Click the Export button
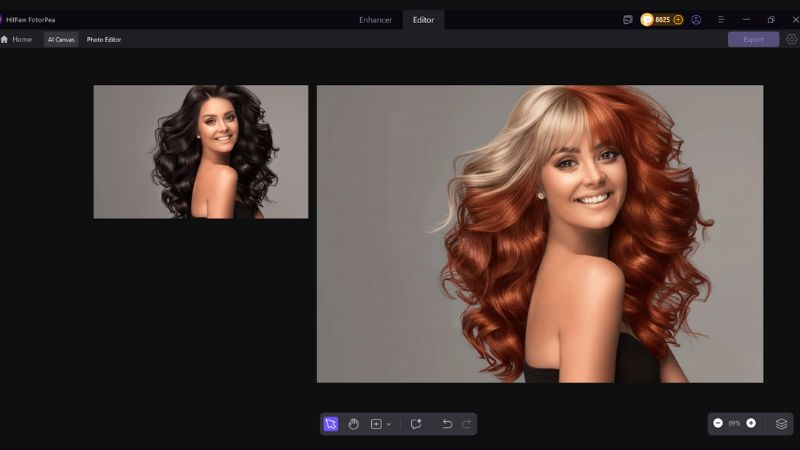The width and height of the screenshot is (800, 450). [753, 40]
